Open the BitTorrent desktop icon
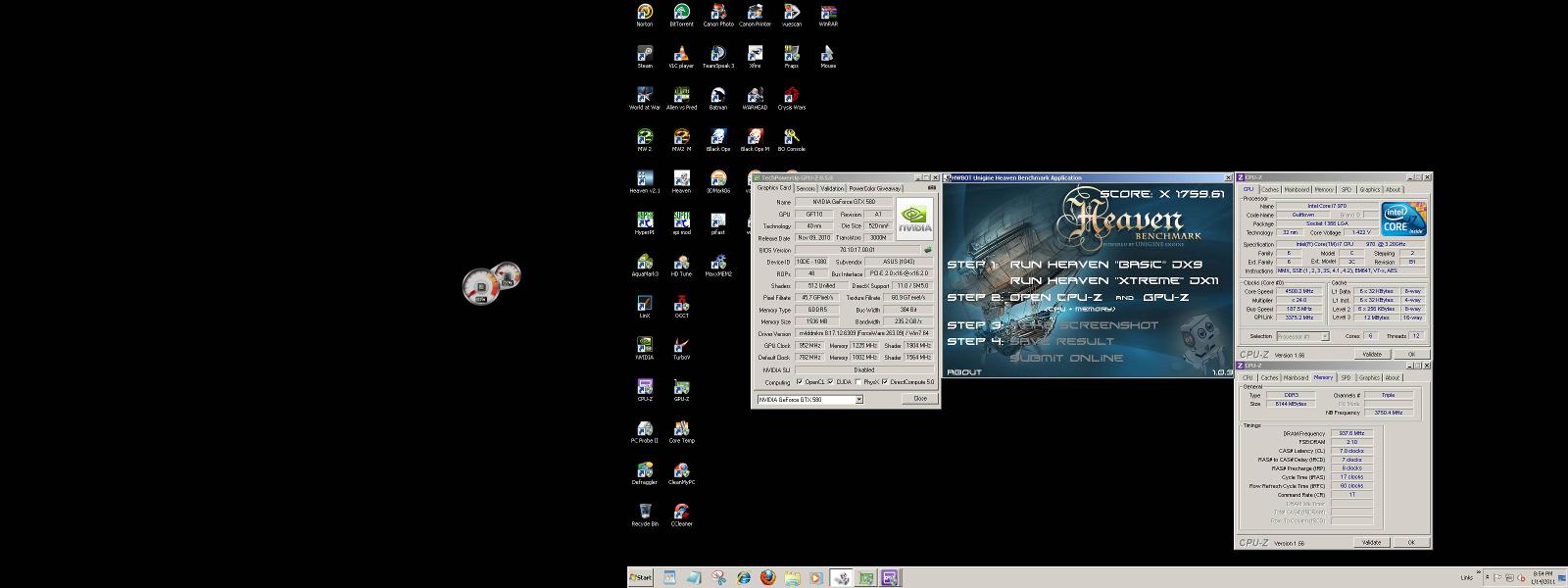The height and width of the screenshot is (588, 1568). (681, 14)
